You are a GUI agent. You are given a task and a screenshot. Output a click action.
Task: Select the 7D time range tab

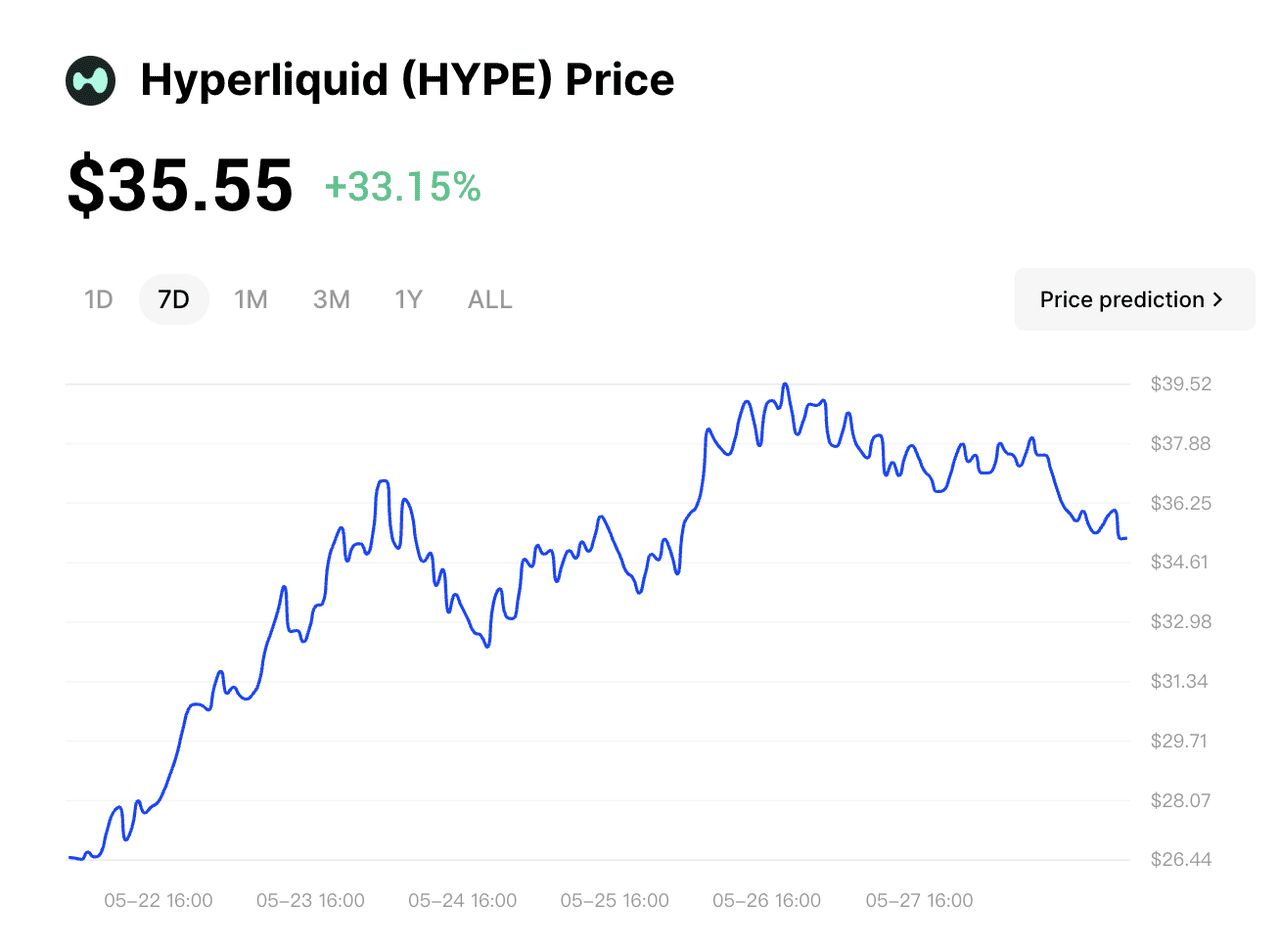174,299
